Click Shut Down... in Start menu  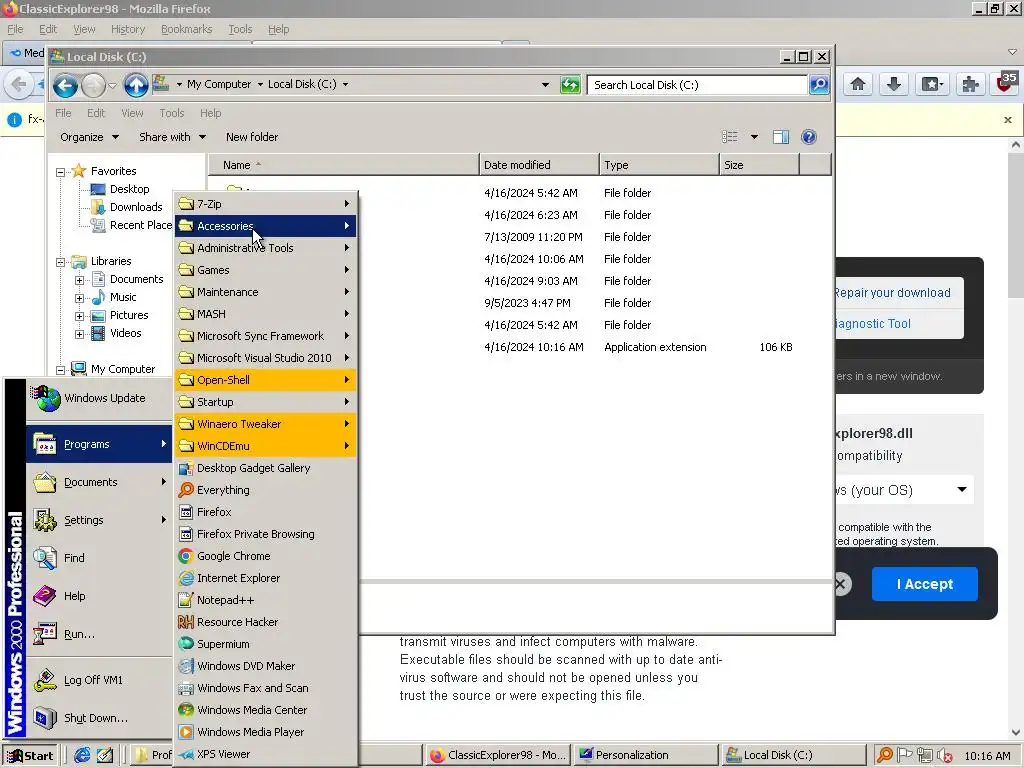(x=99, y=718)
